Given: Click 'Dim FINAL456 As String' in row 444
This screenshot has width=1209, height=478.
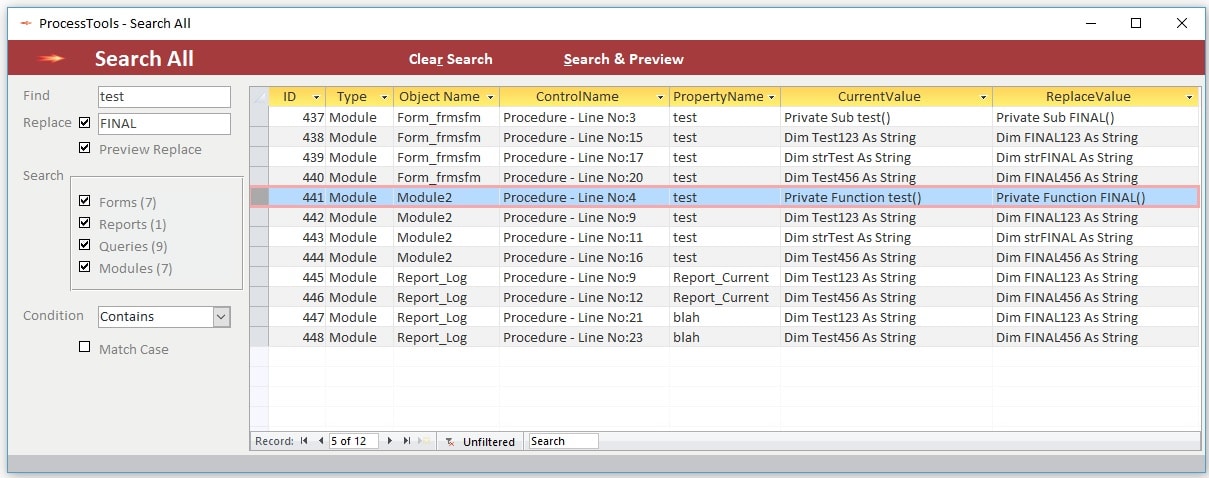Looking at the screenshot, I should tap(1095, 257).
